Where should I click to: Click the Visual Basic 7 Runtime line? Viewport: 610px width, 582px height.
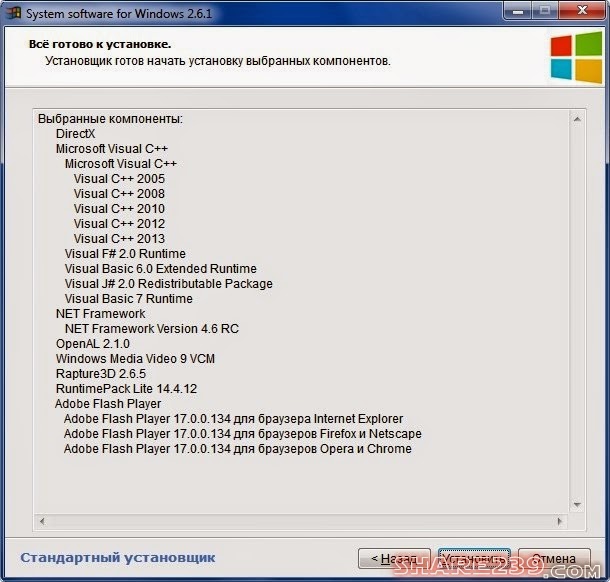(x=129, y=299)
